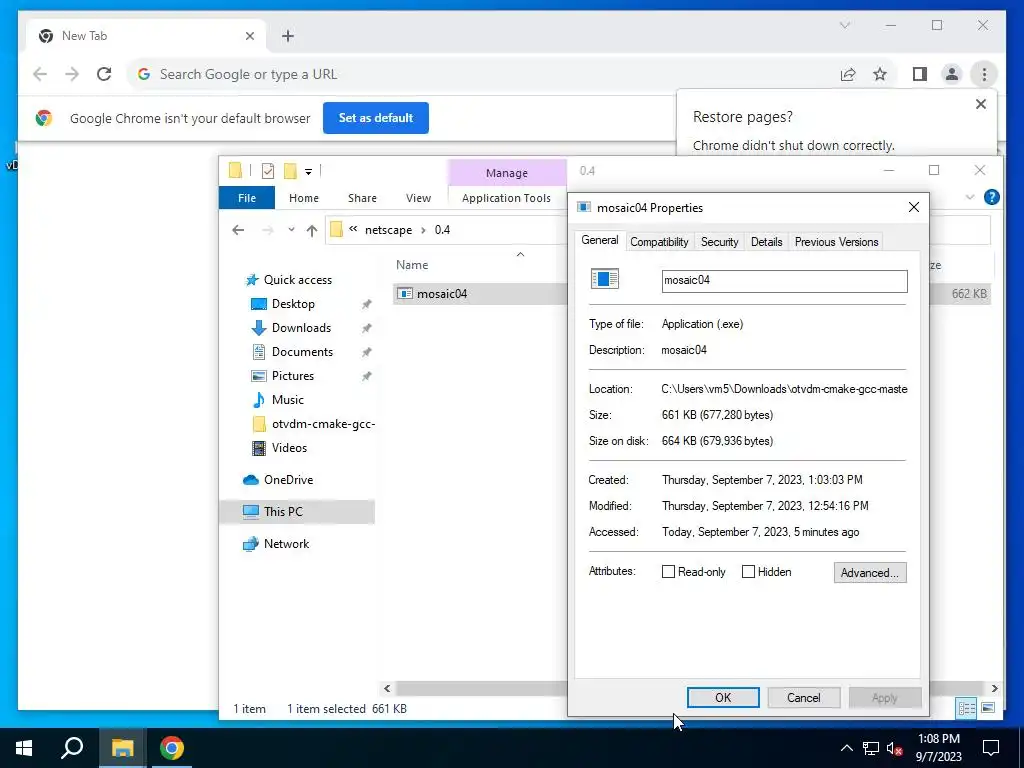
Task: Go up one folder level
Action: coord(312,230)
